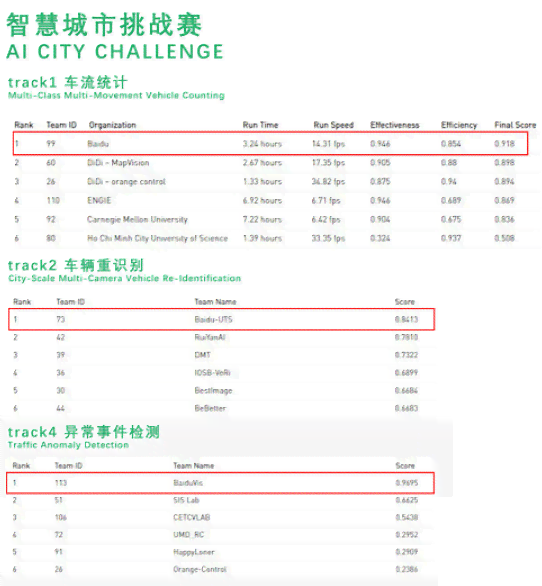
Task: Click the highlighted Baidu-UTS row
Action: point(222,320)
